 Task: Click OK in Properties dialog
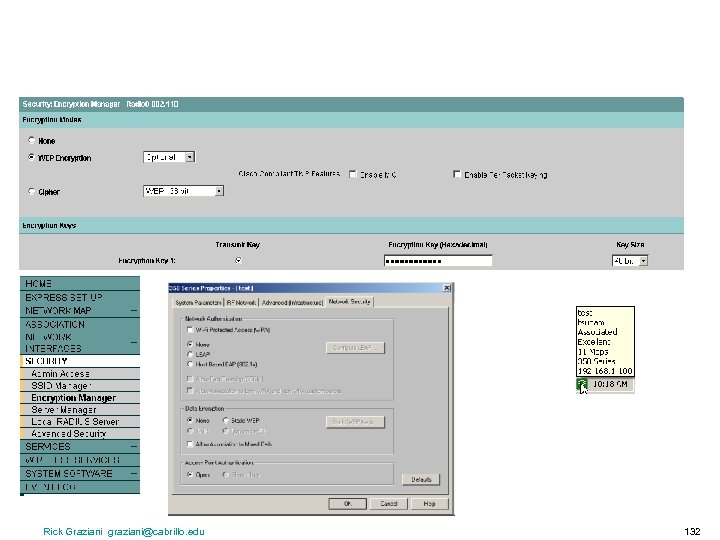pyautogui.click(x=348, y=504)
